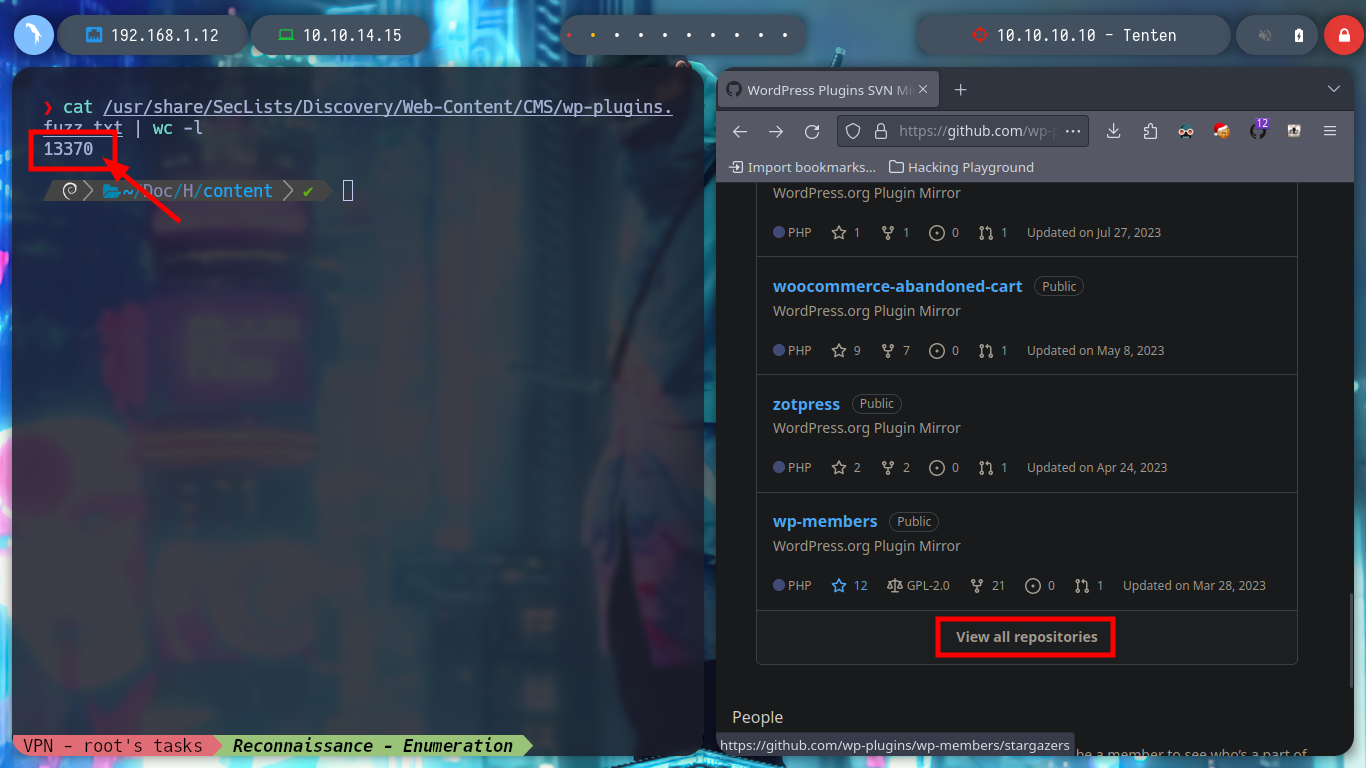
Task: Click wp-members stargazers star 12
Action: tap(849, 586)
